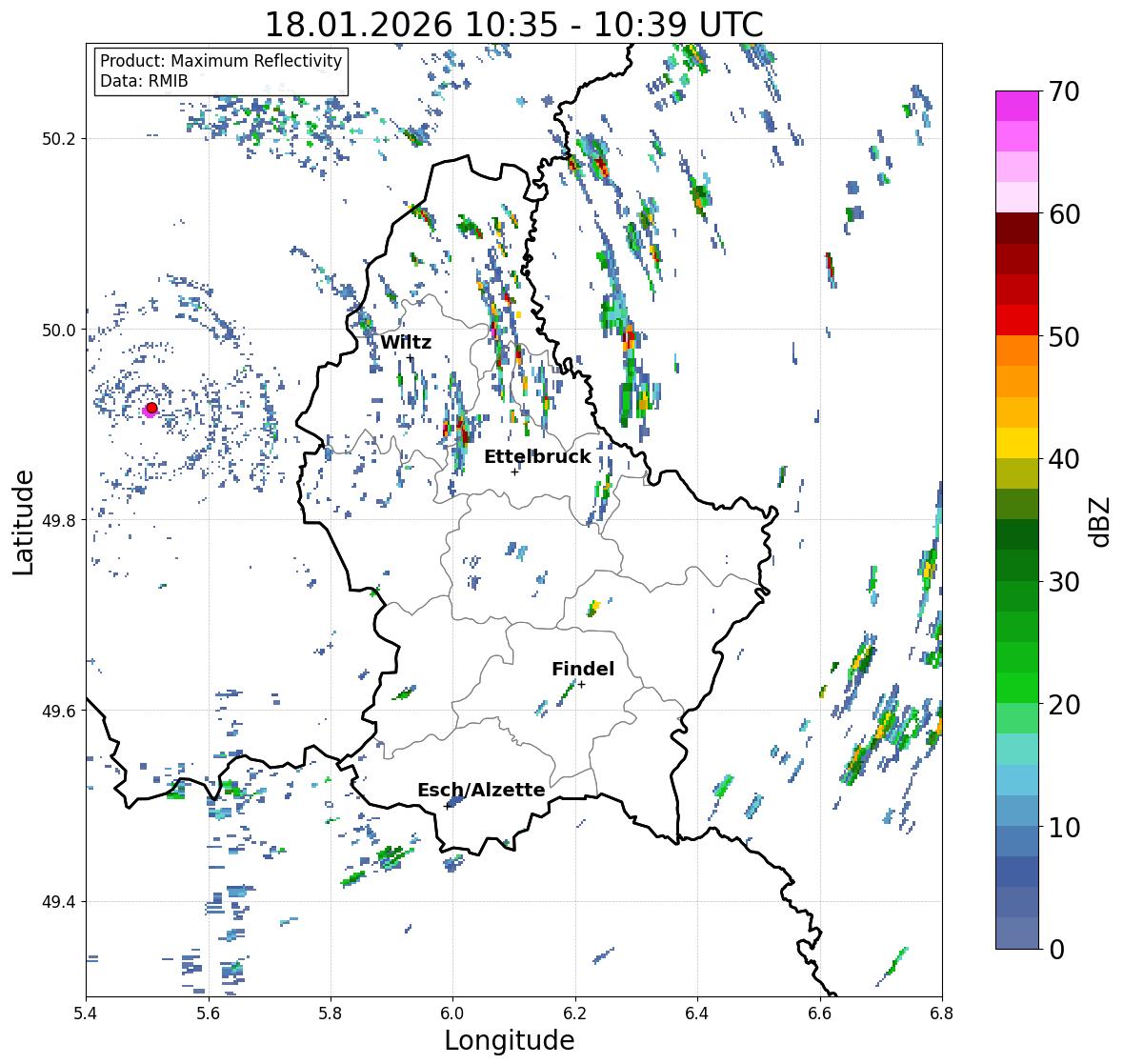The width and height of the screenshot is (1123, 1064).
Task: Click the dBZ colorbar unit label
Action: pos(1101,521)
